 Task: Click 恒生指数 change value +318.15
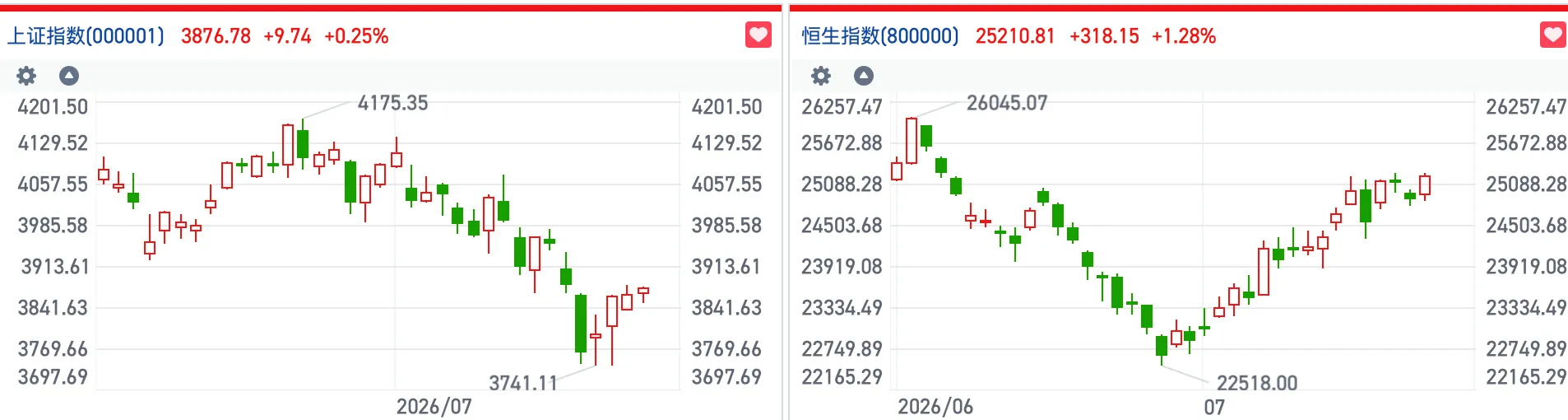[x=1104, y=36]
